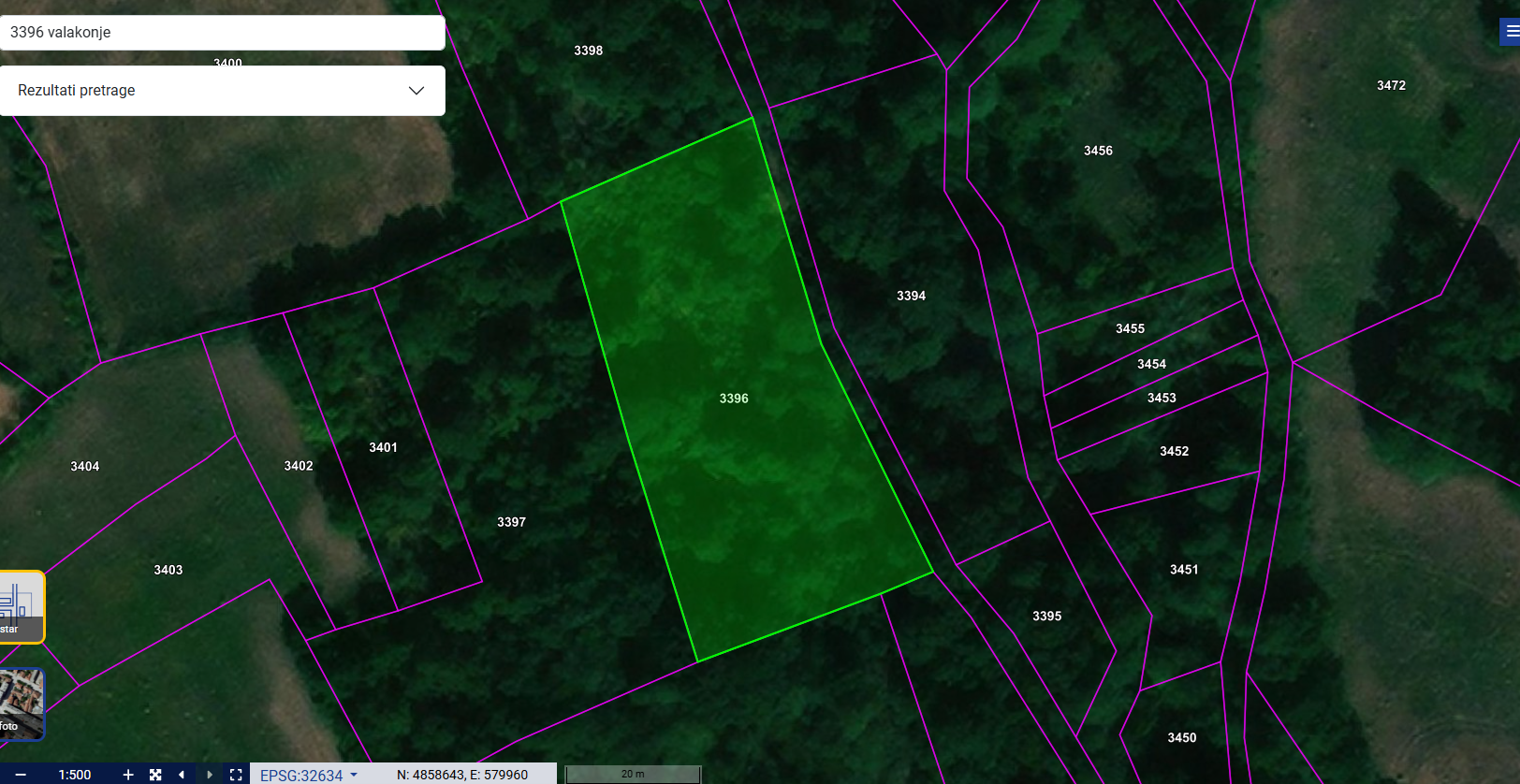Open the blue hamburger menu
Viewport: 1520px width, 784px height.
tap(1511, 32)
